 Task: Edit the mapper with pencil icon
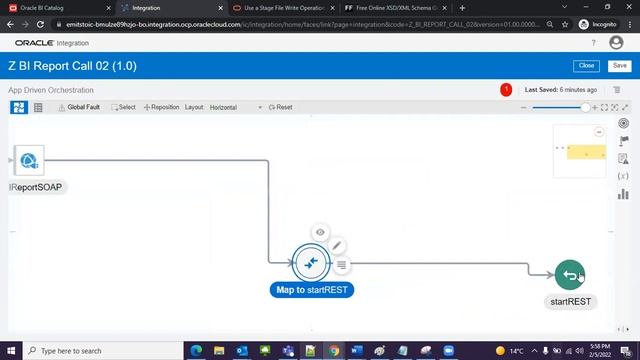click(x=336, y=246)
